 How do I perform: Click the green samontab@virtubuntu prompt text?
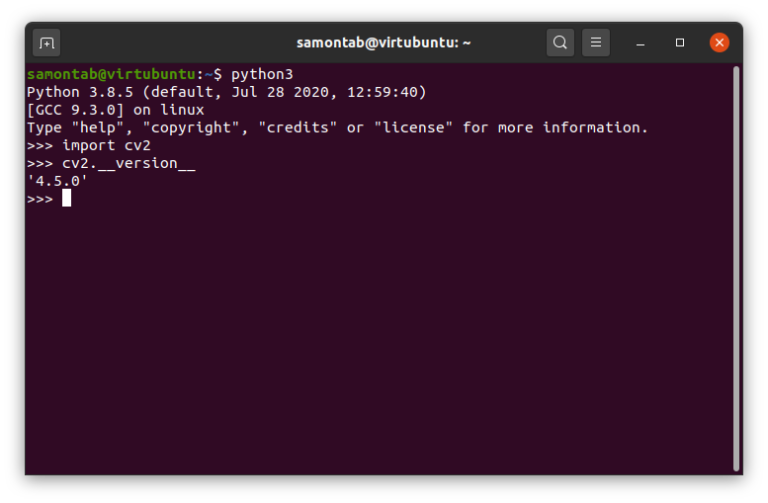(110, 74)
